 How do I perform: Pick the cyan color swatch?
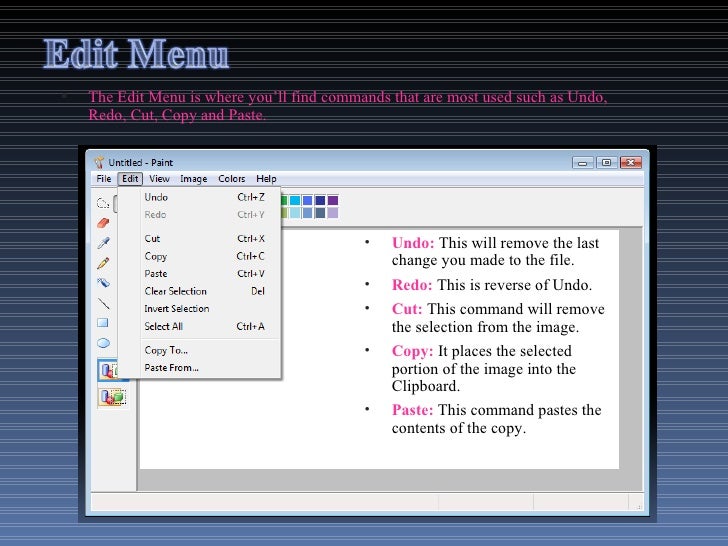point(295,201)
